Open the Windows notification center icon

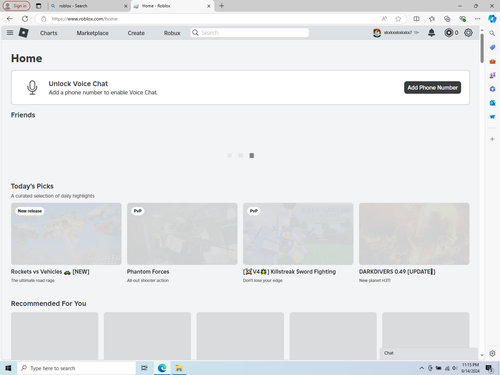pos(489,368)
